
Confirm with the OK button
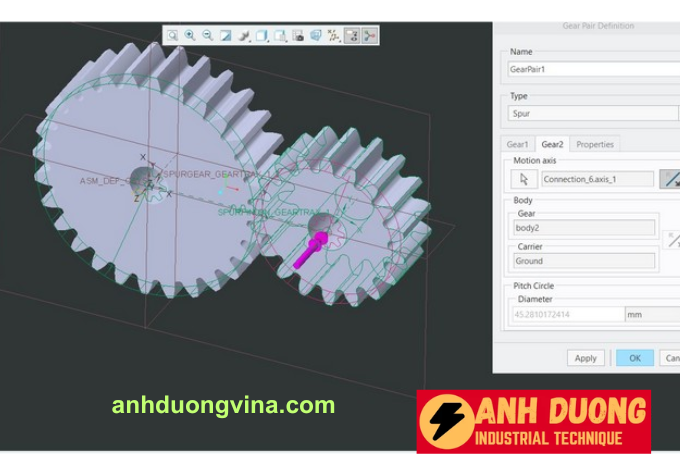634,358
